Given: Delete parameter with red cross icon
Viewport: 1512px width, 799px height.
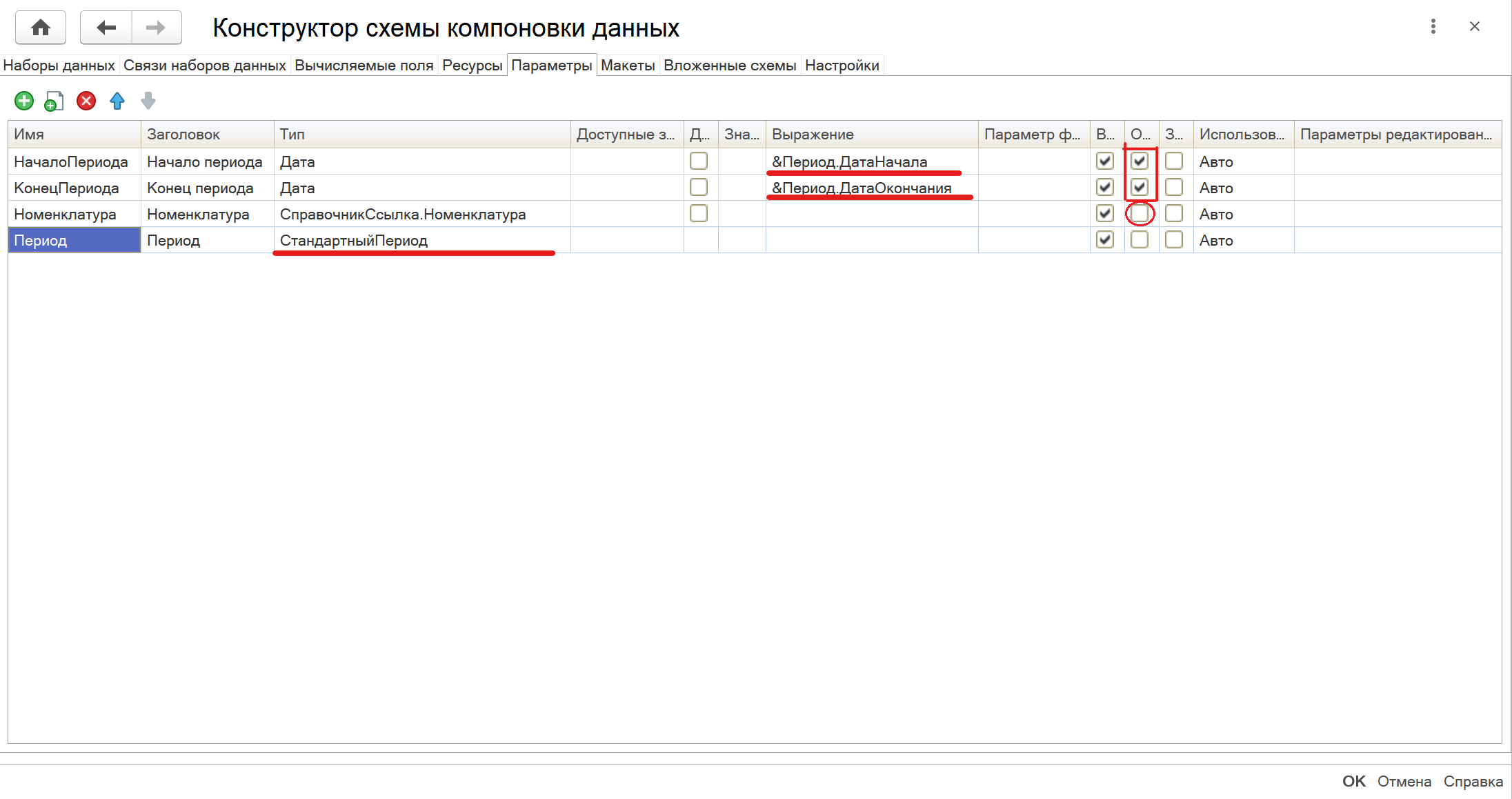Looking at the screenshot, I should pos(86,101).
